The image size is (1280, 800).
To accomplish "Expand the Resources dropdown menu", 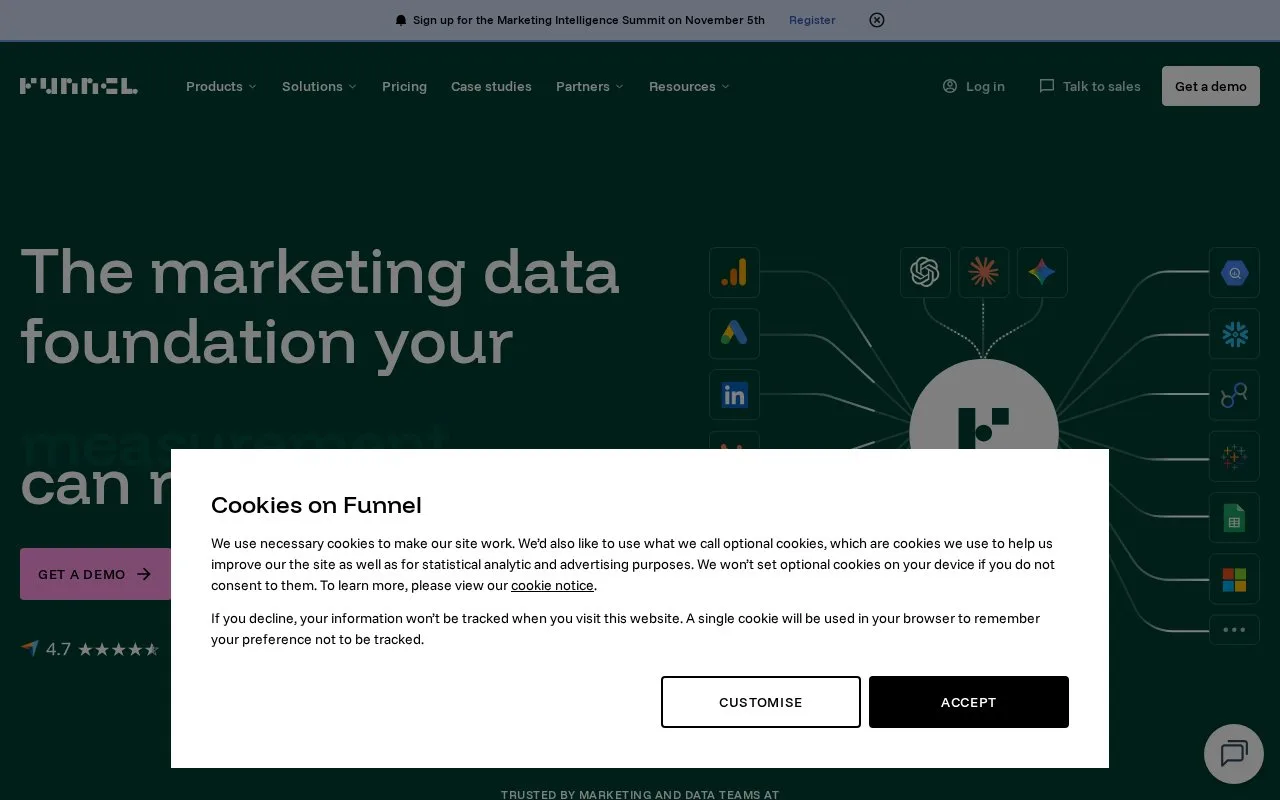I will [689, 86].
